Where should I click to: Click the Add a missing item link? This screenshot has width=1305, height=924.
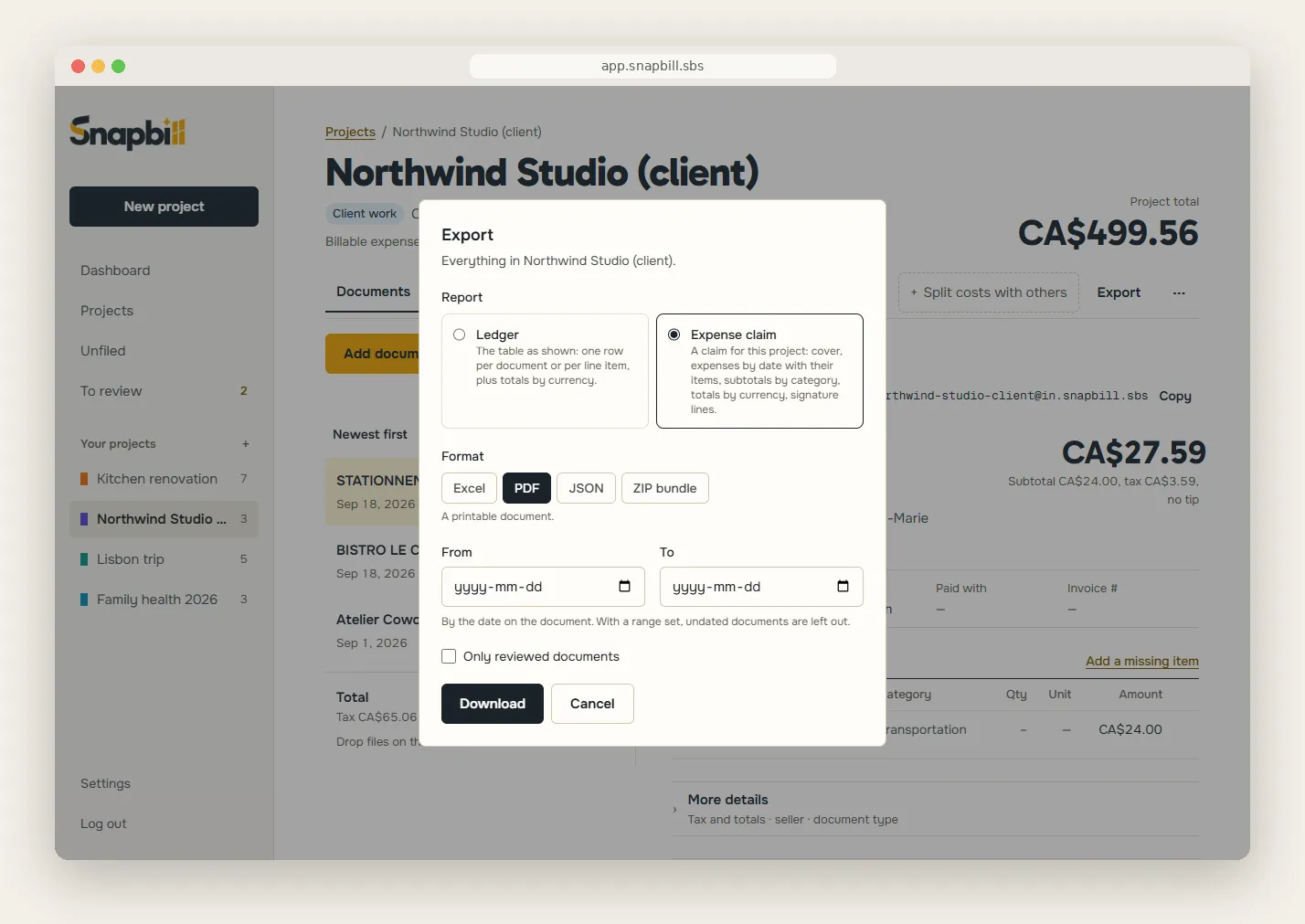[x=1142, y=661]
